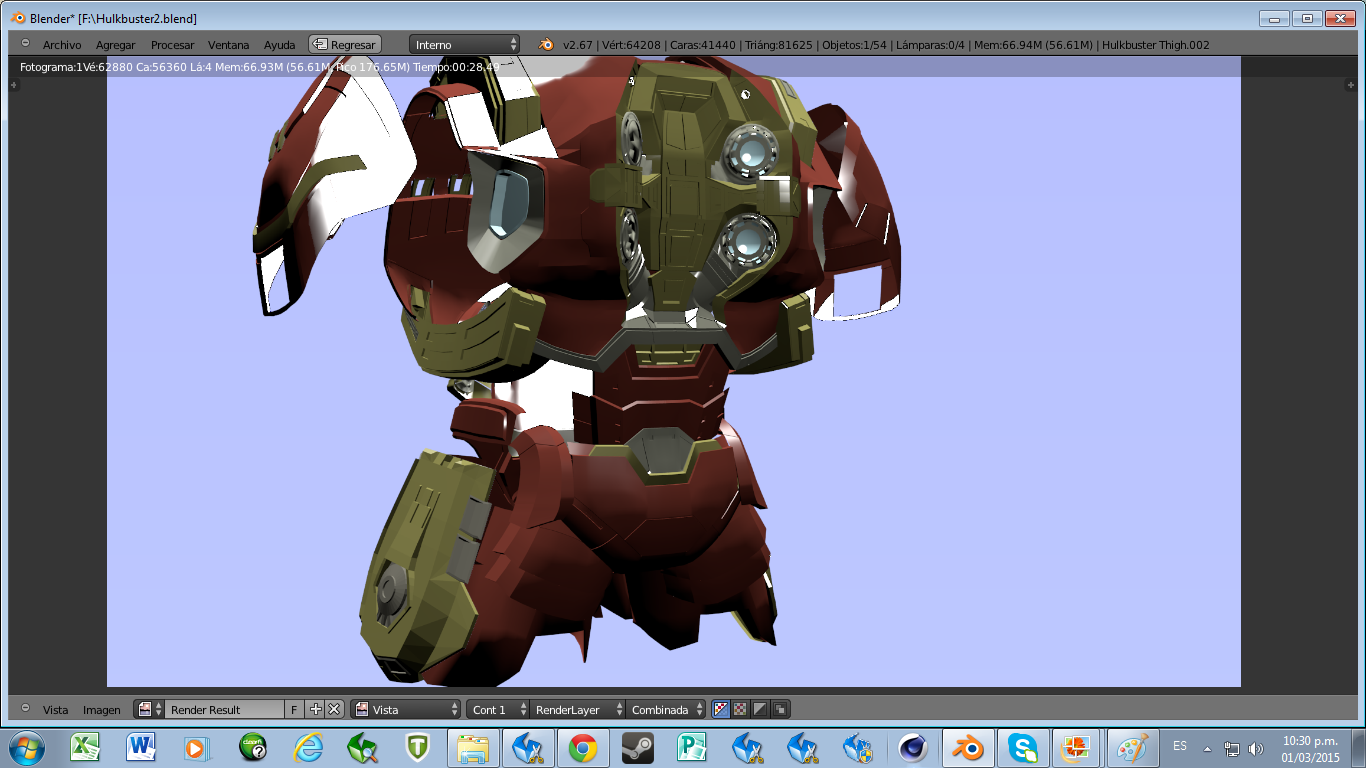The image size is (1366, 768).
Task: Toggle color and alpha channel display
Action: tap(721, 709)
